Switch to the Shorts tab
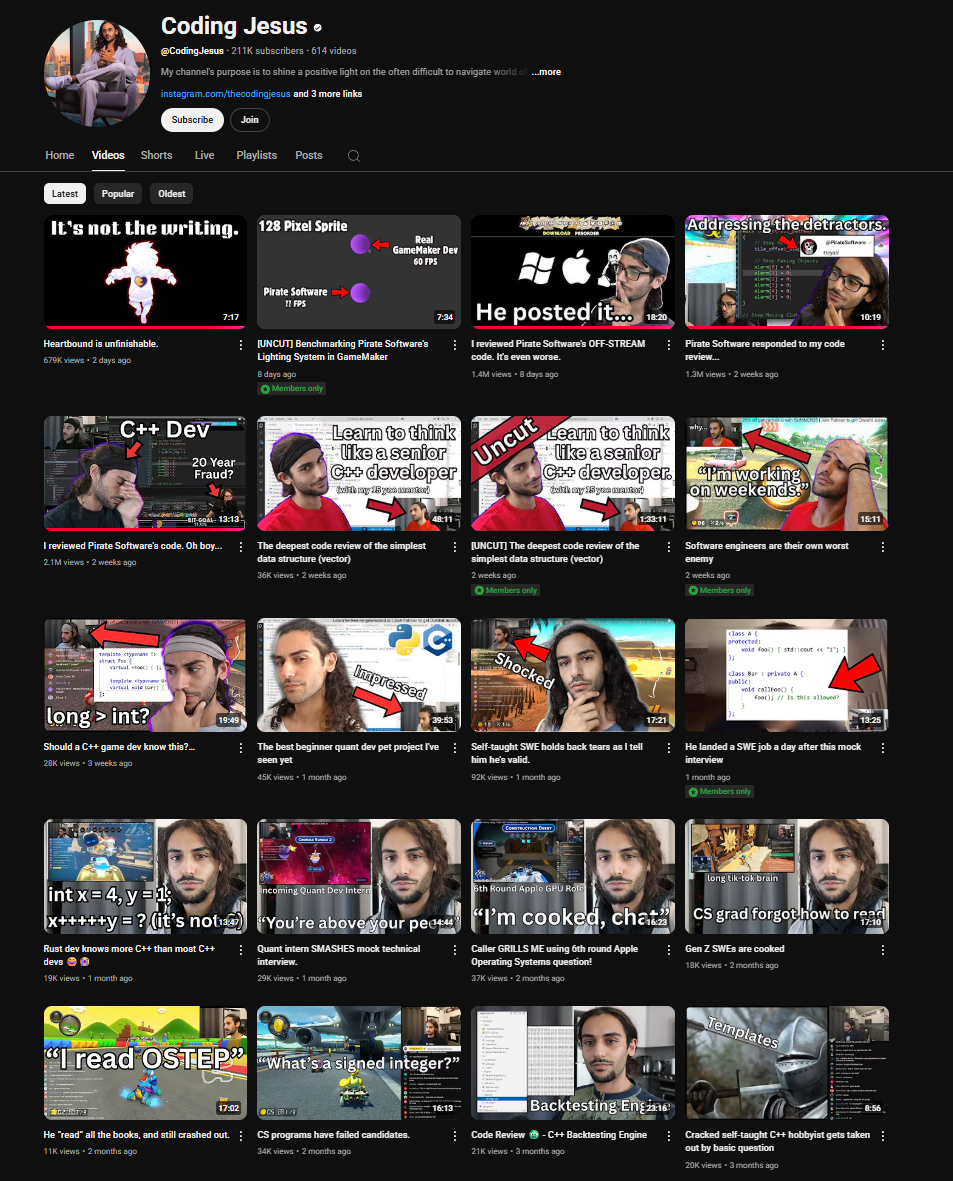Screen dimensions: 953x1181 tap(157, 155)
